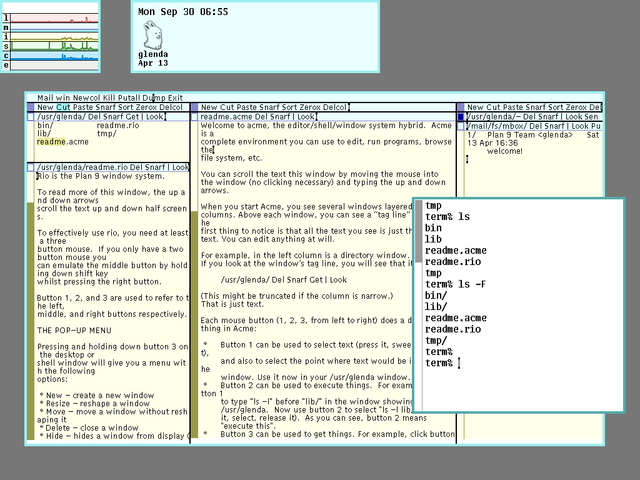Click the 'n' graph row in stats
The image size is (640, 480).
54,27
